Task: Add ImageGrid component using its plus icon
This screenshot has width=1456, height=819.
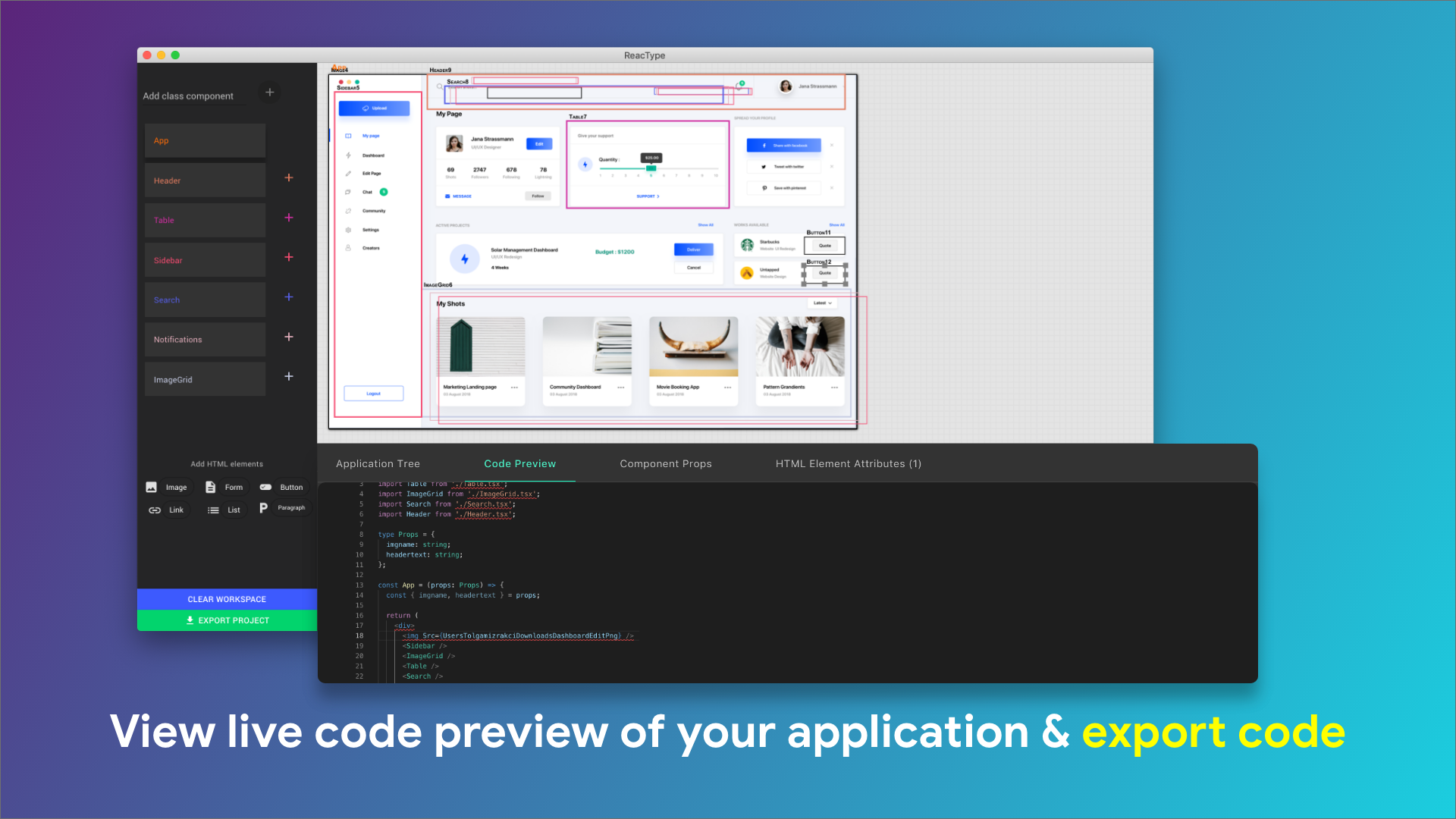Action: [x=289, y=376]
